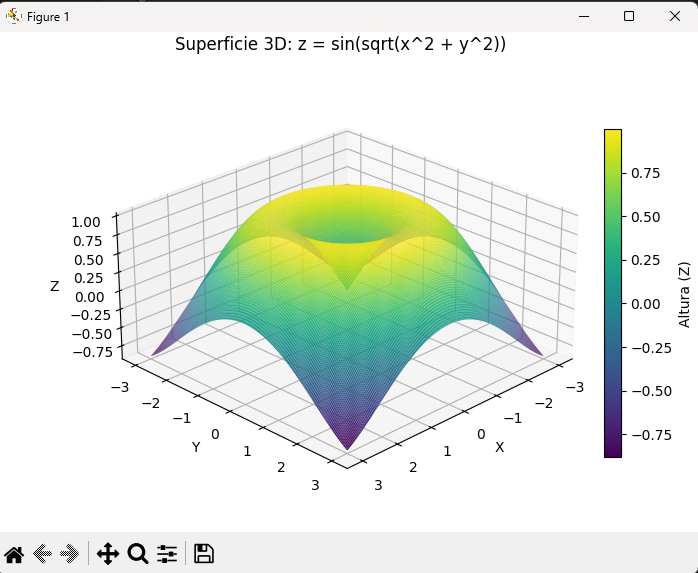Click the Matplotlib icon in title bar
This screenshot has height=573, width=698.
click(14, 16)
